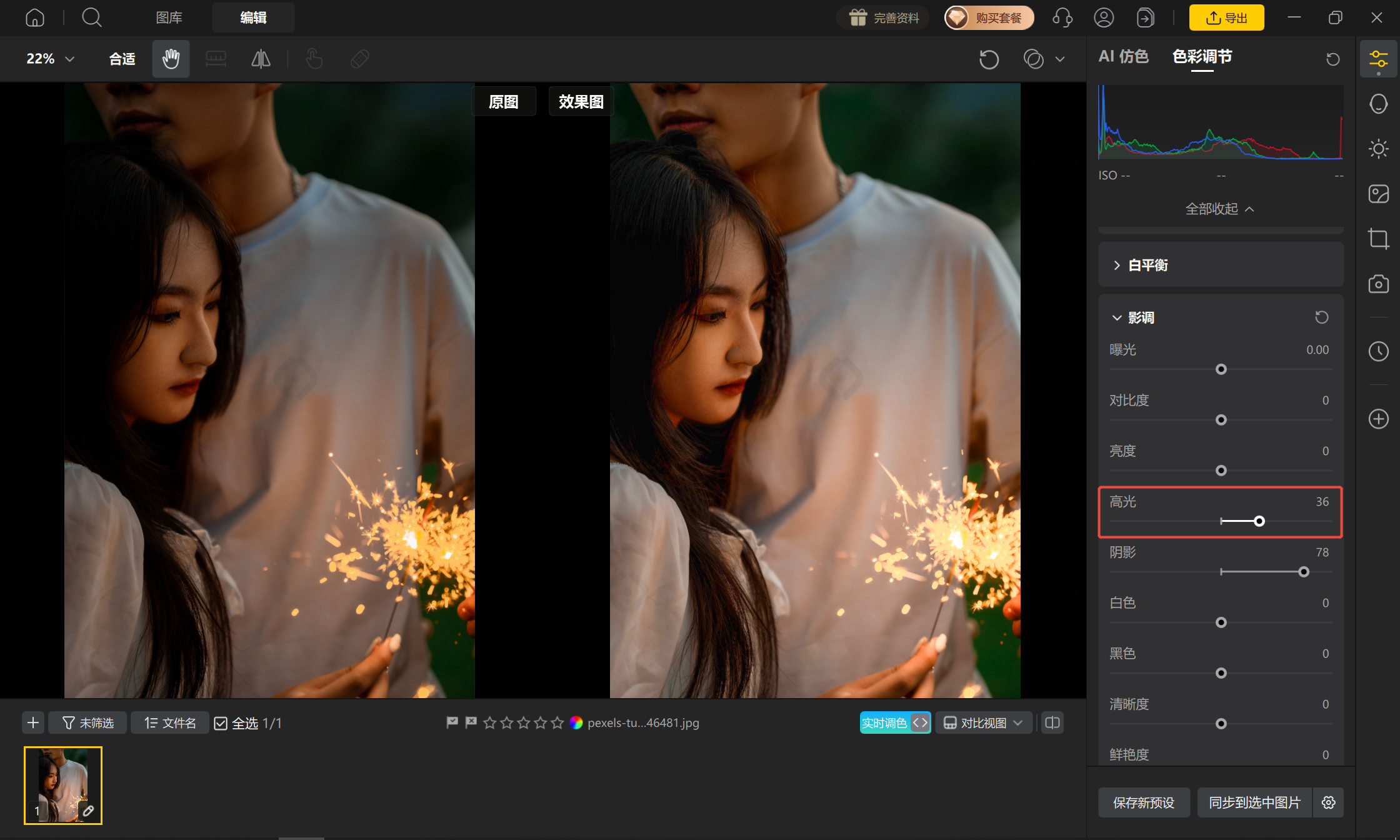1400x840 pixels.
Task: Open the portrait retouch sidebar icon
Action: (x=1378, y=104)
